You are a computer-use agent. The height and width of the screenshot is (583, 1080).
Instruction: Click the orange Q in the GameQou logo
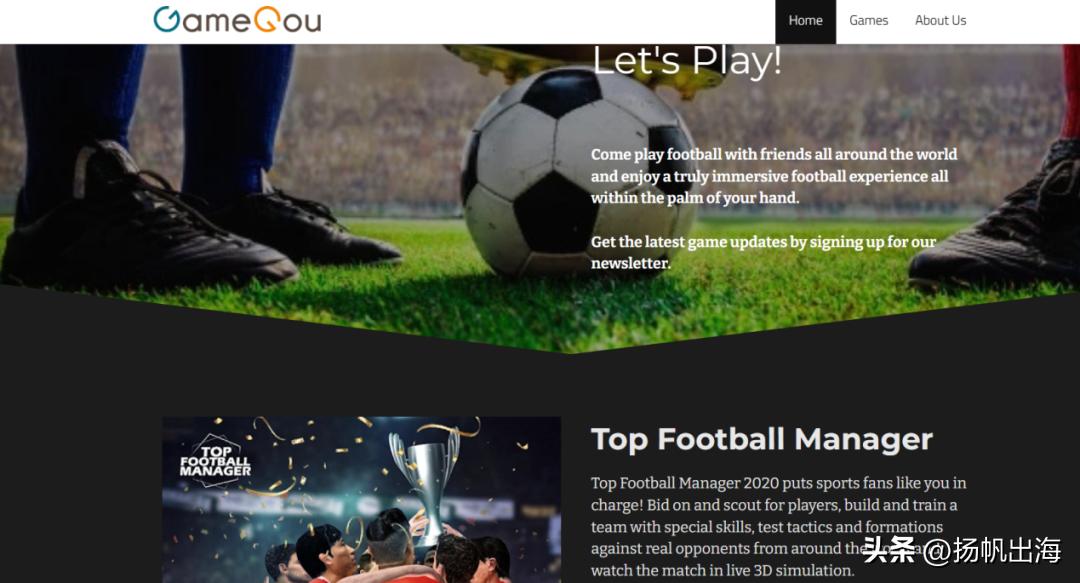coord(267,20)
